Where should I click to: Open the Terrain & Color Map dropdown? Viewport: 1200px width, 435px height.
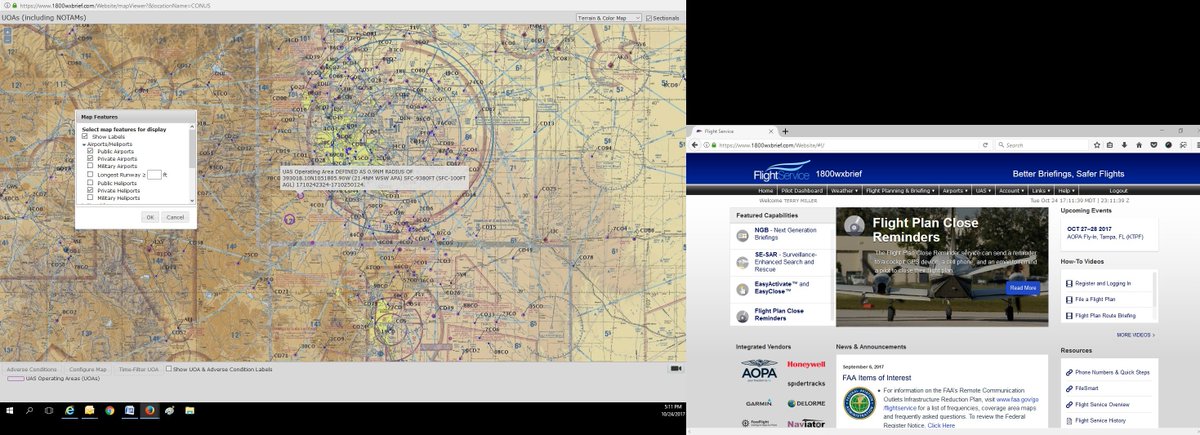[608, 18]
